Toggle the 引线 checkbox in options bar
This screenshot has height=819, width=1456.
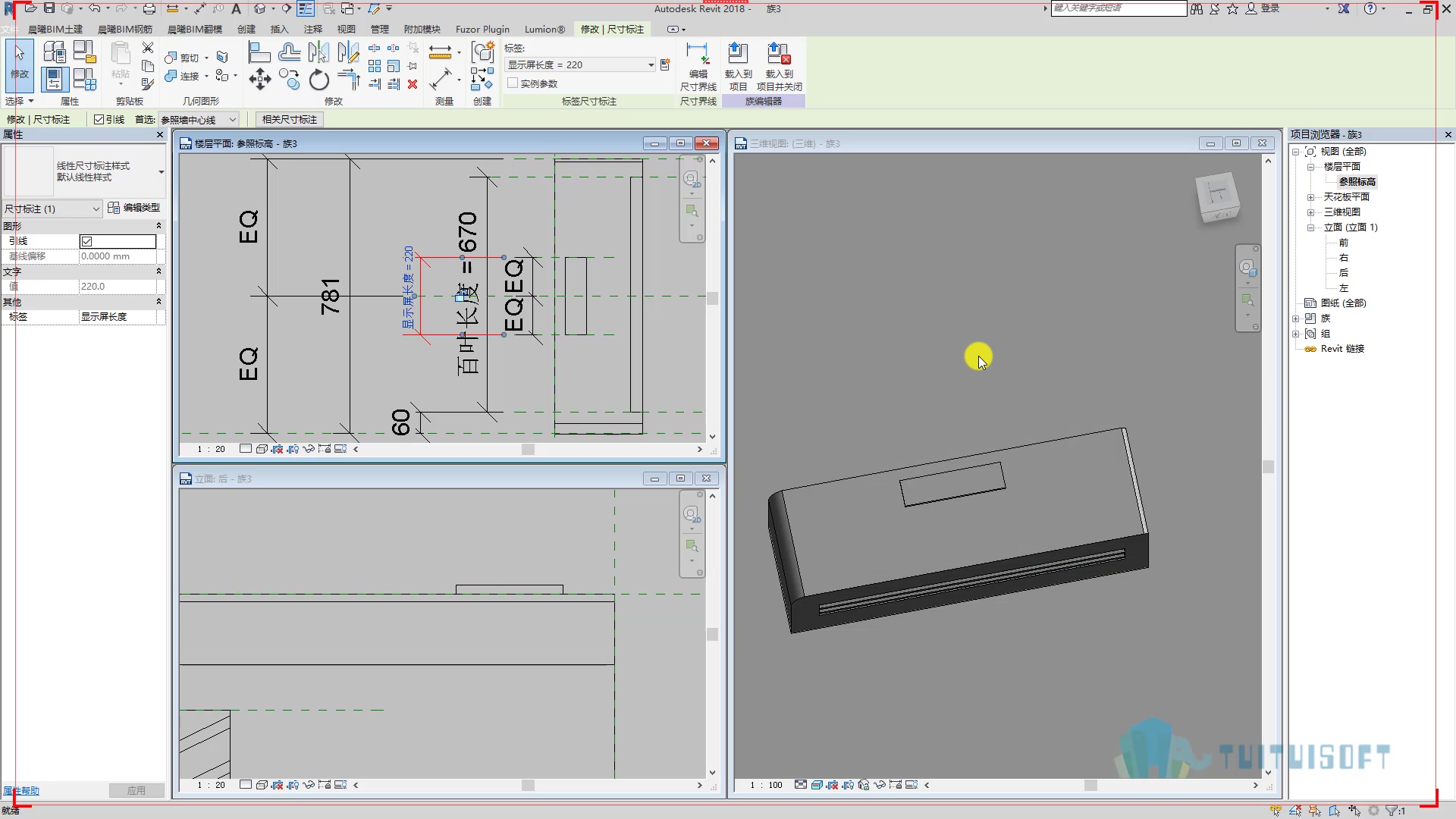99,120
